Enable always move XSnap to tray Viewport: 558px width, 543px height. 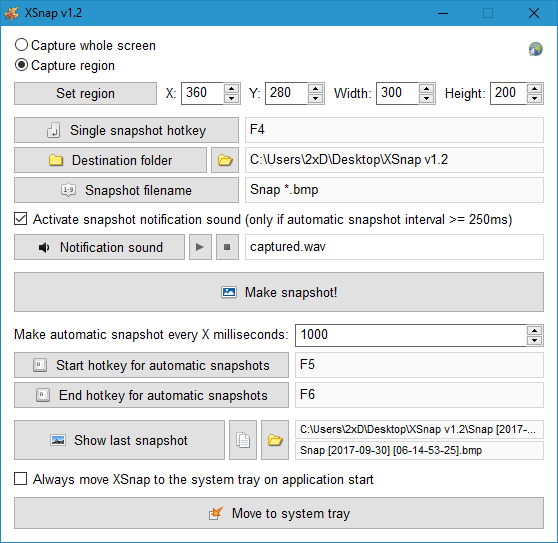[21, 479]
